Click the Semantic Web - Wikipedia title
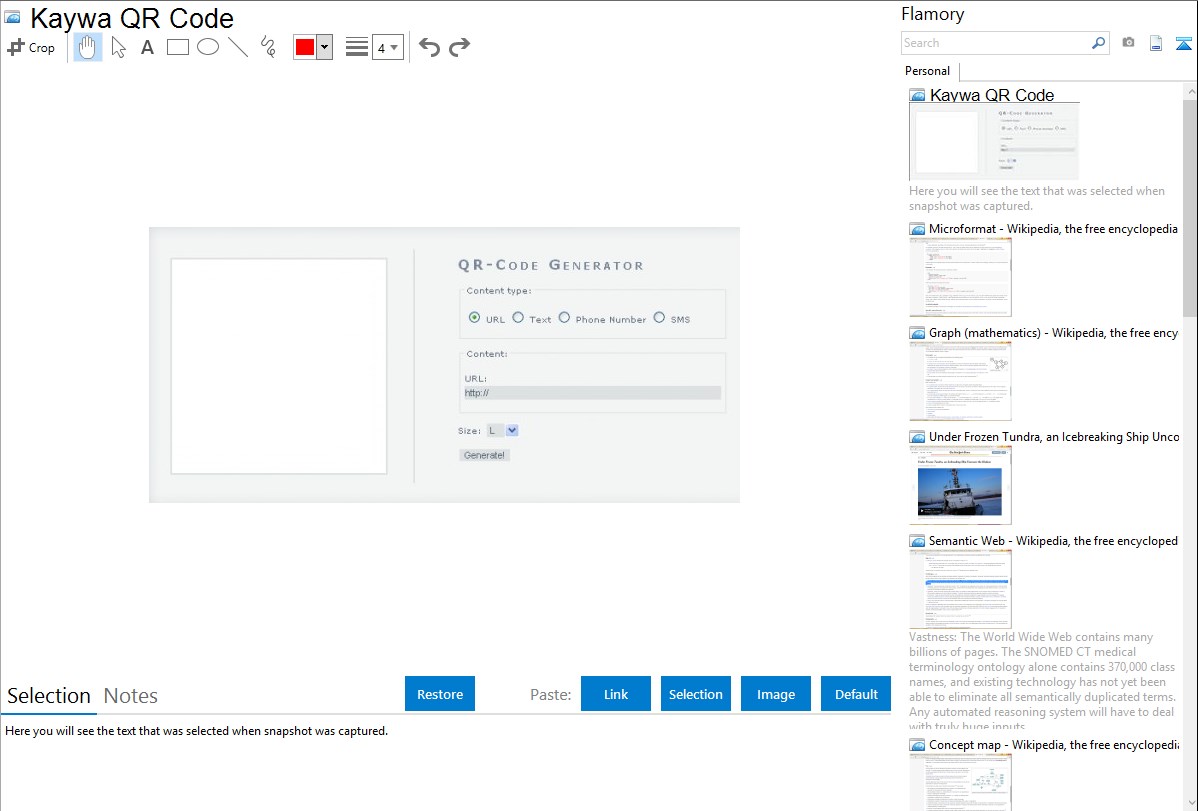Viewport: 1198px width, 811px height. (1053, 541)
